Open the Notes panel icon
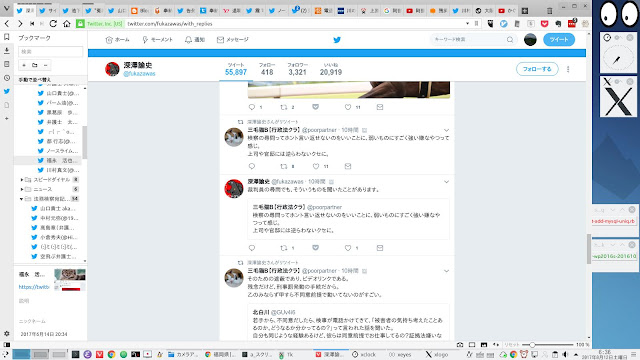The width and height of the screenshot is (640, 360). (7, 64)
